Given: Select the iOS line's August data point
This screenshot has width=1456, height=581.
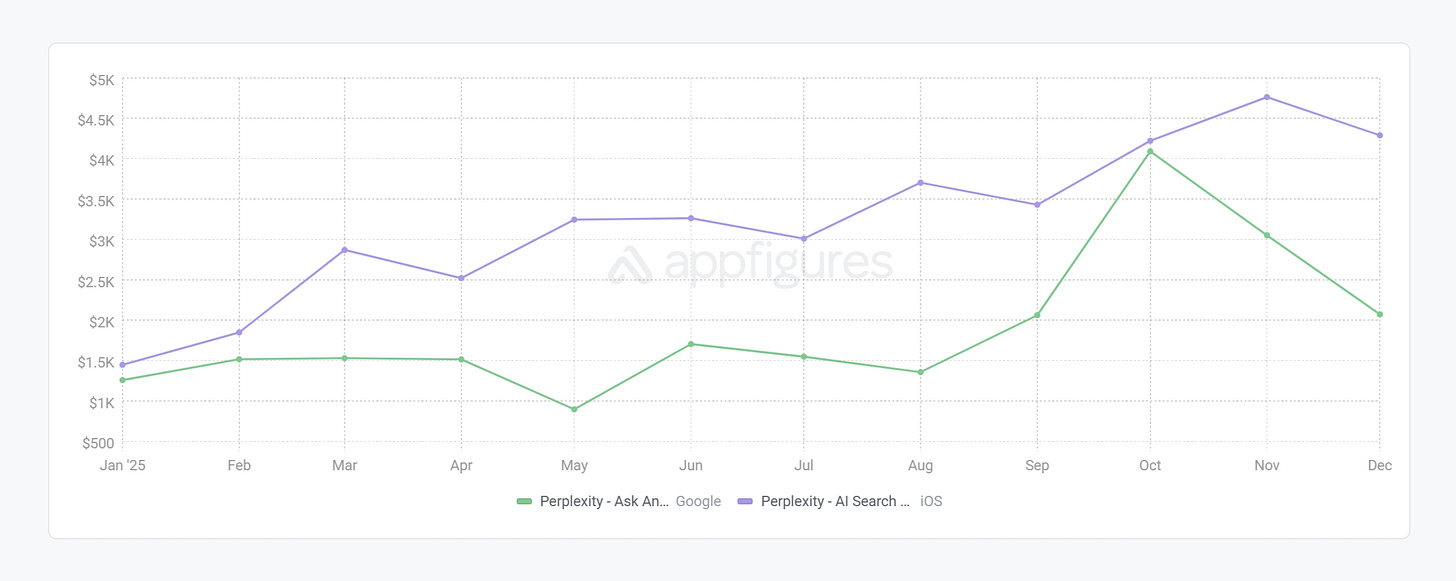Looking at the screenshot, I should pyautogui.click(x=920, y=183).
